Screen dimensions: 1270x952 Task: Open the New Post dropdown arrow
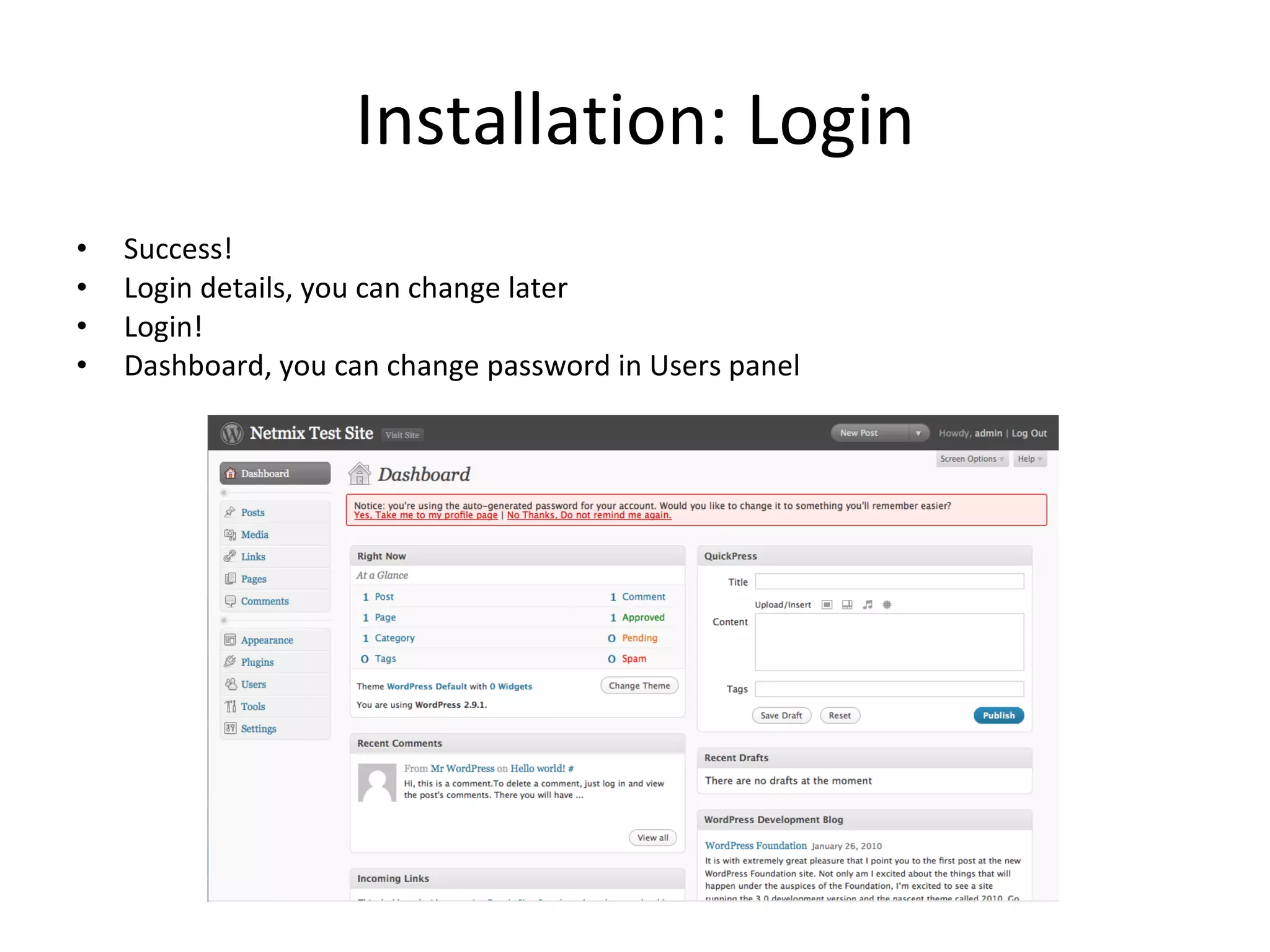point(918,433)
